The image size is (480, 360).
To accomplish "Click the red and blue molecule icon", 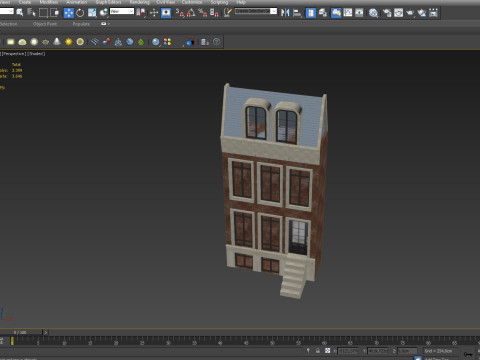I will coord(106,42).
